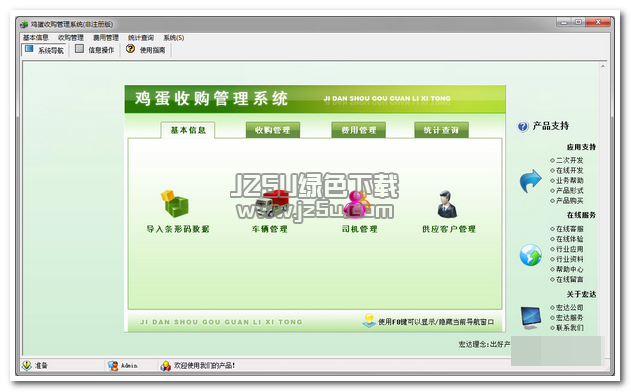Click the 使用F8键 hint text
Image resolution: width=631 pixels, height=392 pixels.
(x=436, y=322)
